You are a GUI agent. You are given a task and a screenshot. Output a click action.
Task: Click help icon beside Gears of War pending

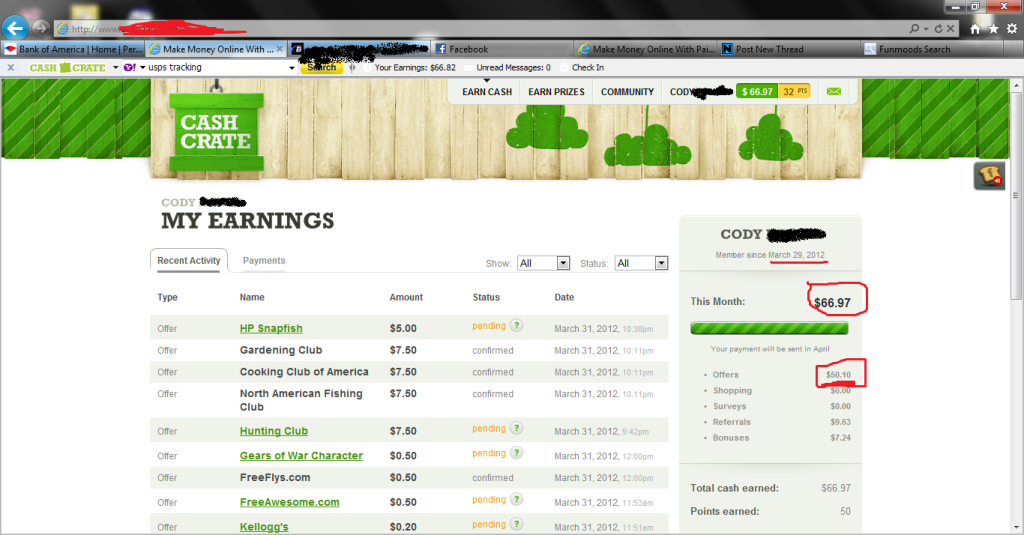pyautogui.click(x=517, y=453)
